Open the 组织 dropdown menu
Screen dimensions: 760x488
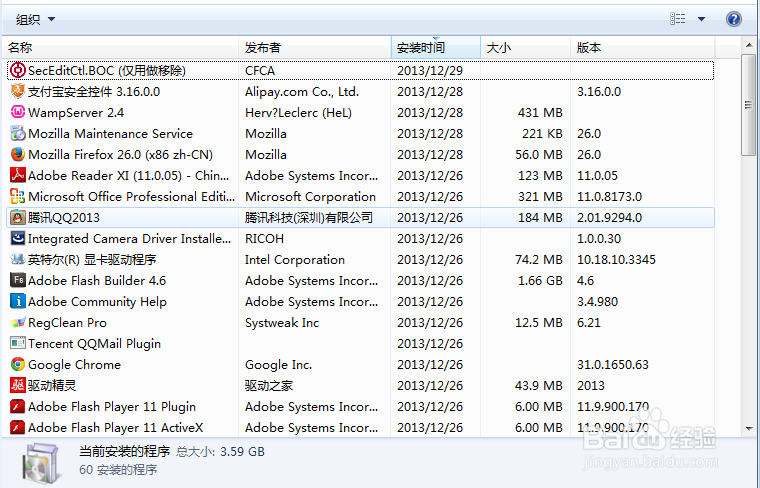35,19
